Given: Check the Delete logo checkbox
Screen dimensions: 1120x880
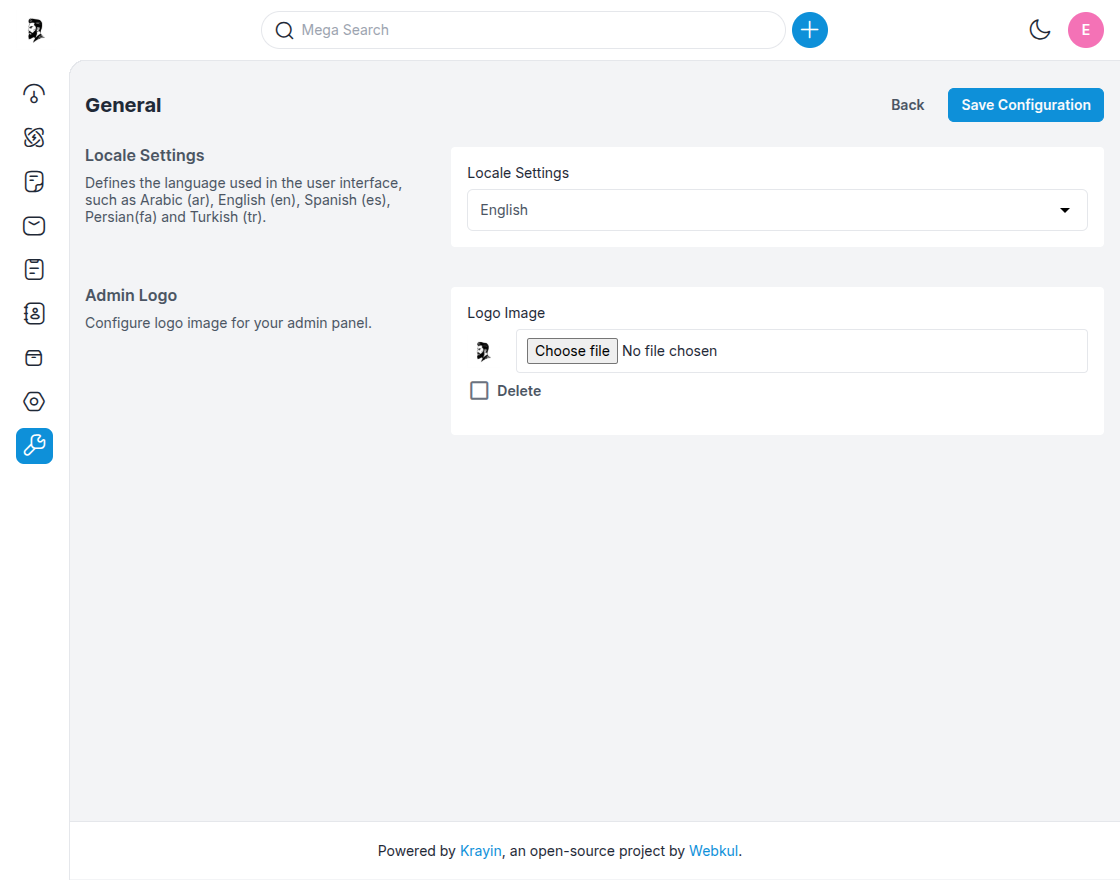Looking at the screenshot, I should coord(479,391).
